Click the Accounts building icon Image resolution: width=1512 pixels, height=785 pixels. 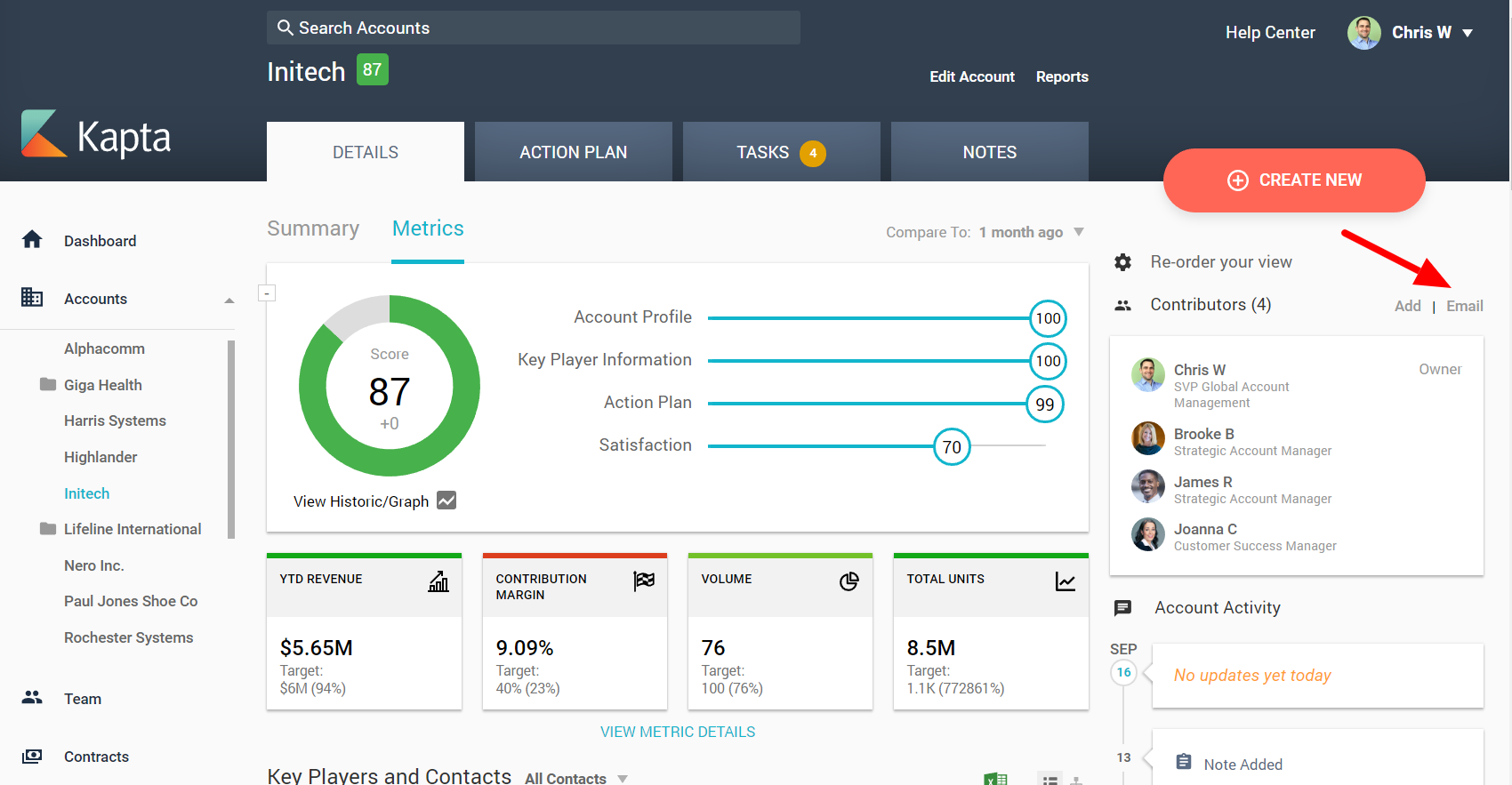[32, 298]
